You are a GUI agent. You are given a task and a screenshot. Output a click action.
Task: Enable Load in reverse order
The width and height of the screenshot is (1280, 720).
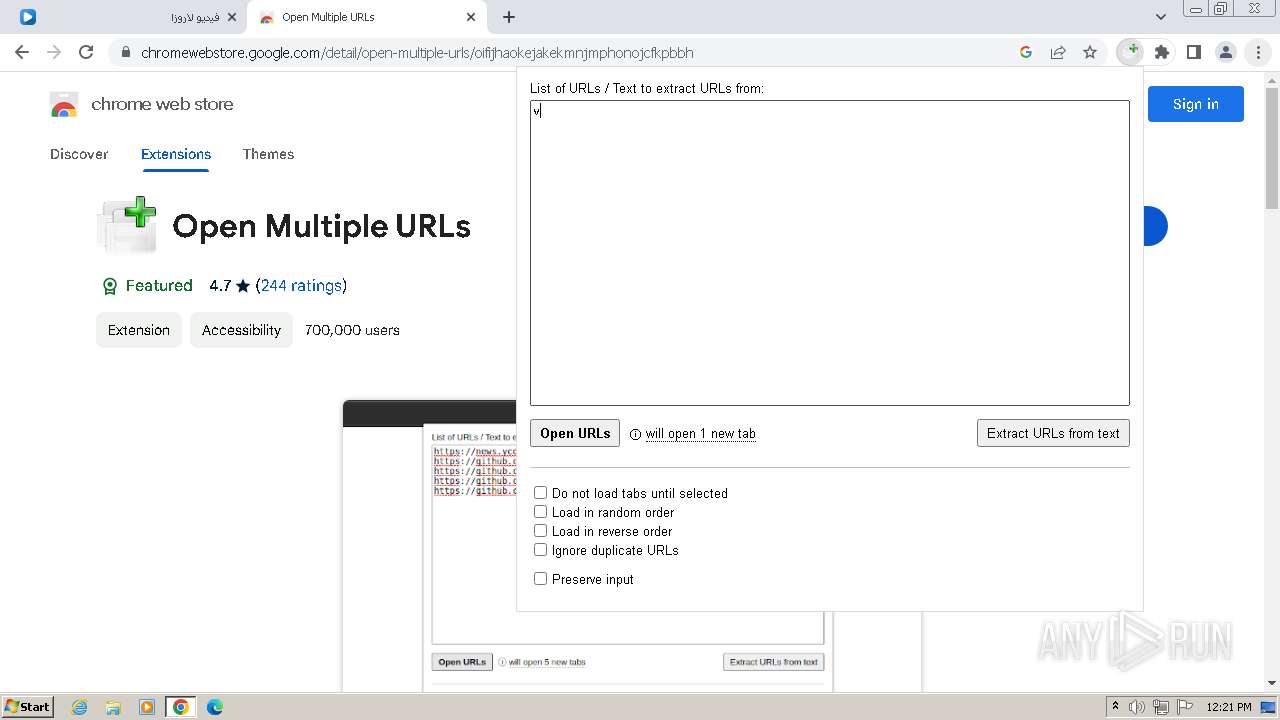tap(540, 531)
